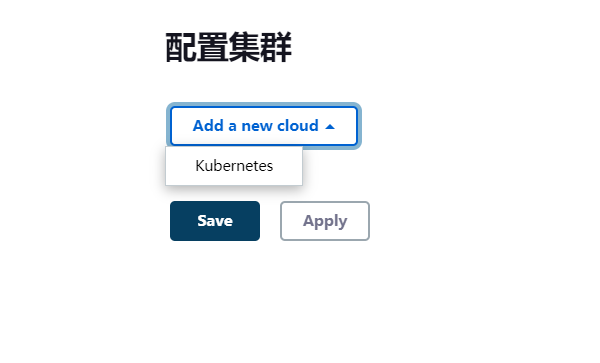Click the caret arrow beside Add a new cloud
Viewport: 600px width, 363px height.
[330, 127]
